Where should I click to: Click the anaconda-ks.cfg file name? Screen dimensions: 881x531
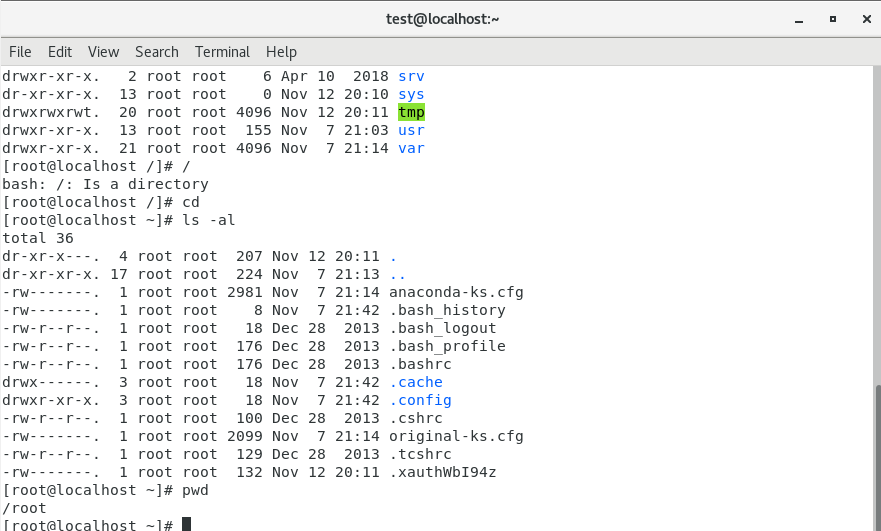click(456, 292)
